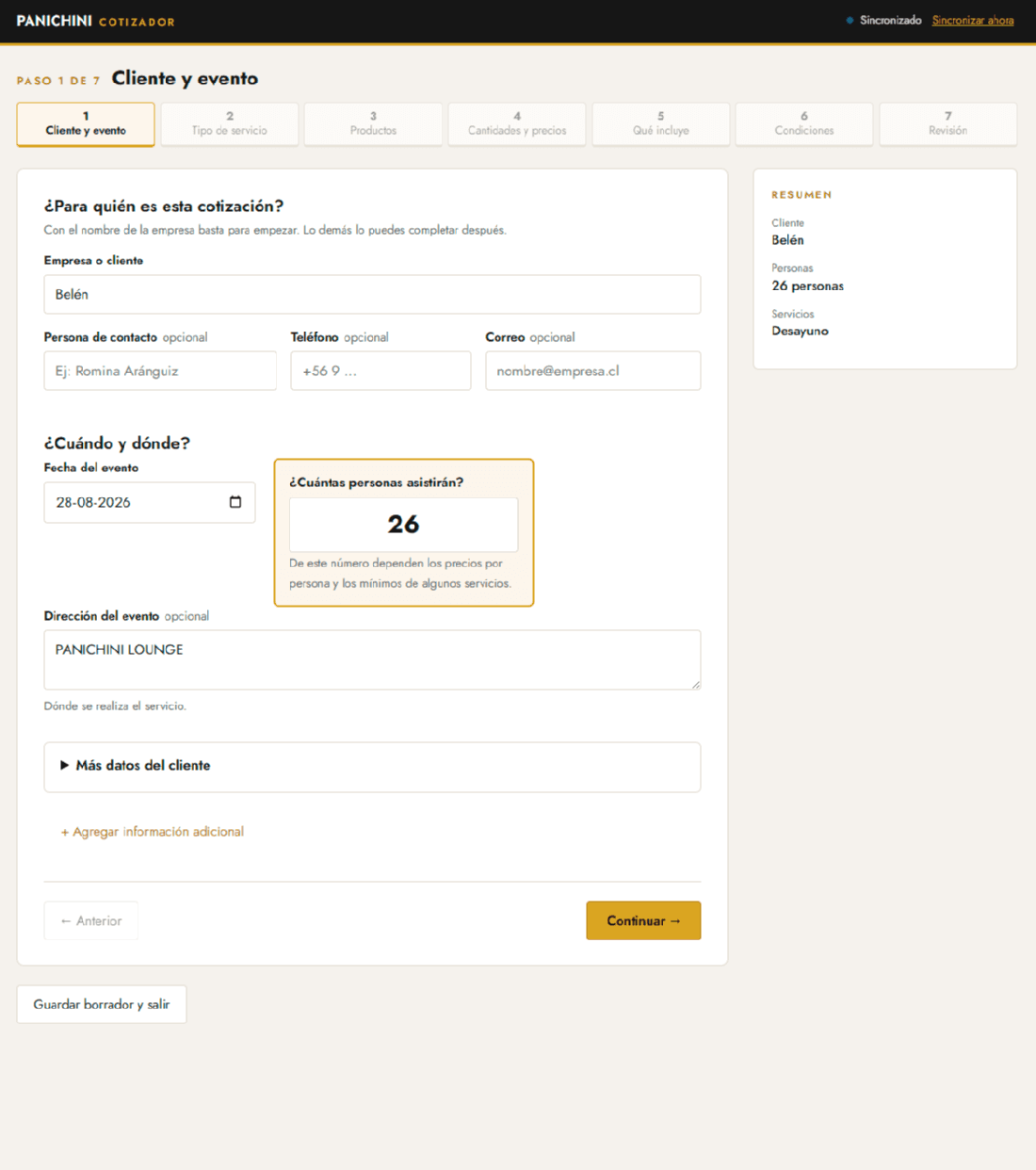
Task: Click the 'Dónde se realiza el servicio.' hint
Action: pos(115,707)
